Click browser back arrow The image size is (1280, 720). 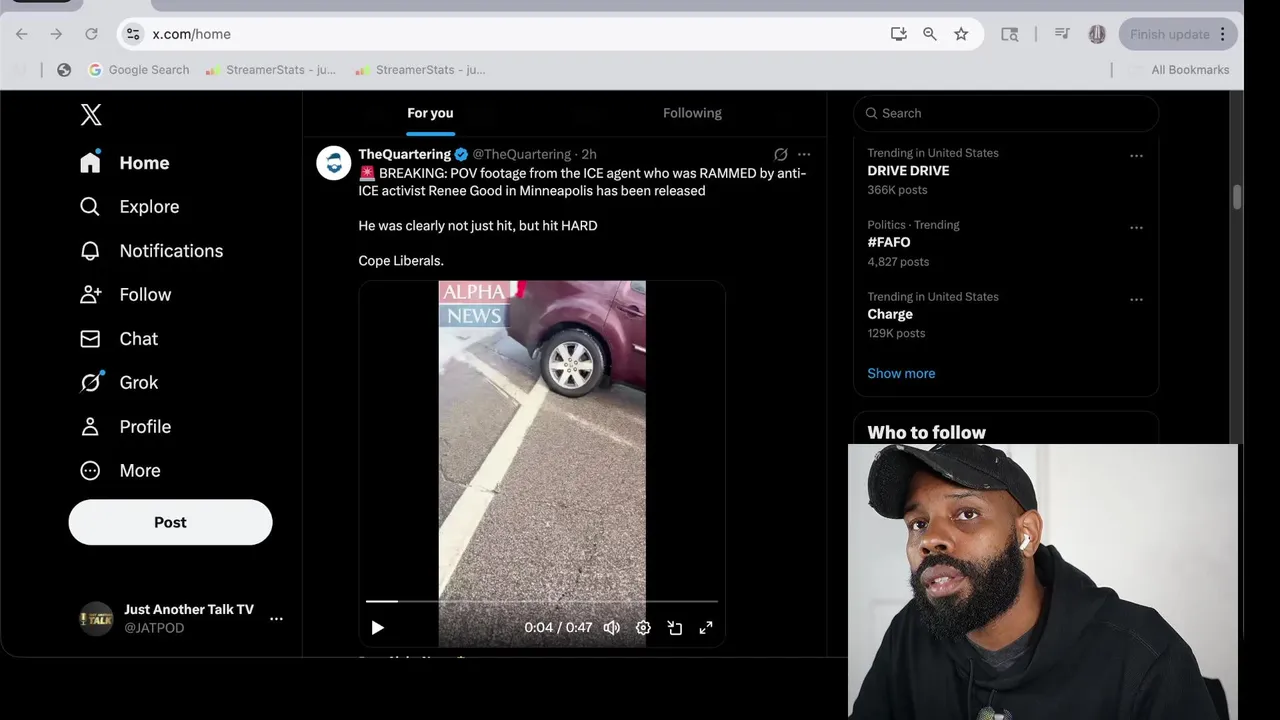click(22, 34)
